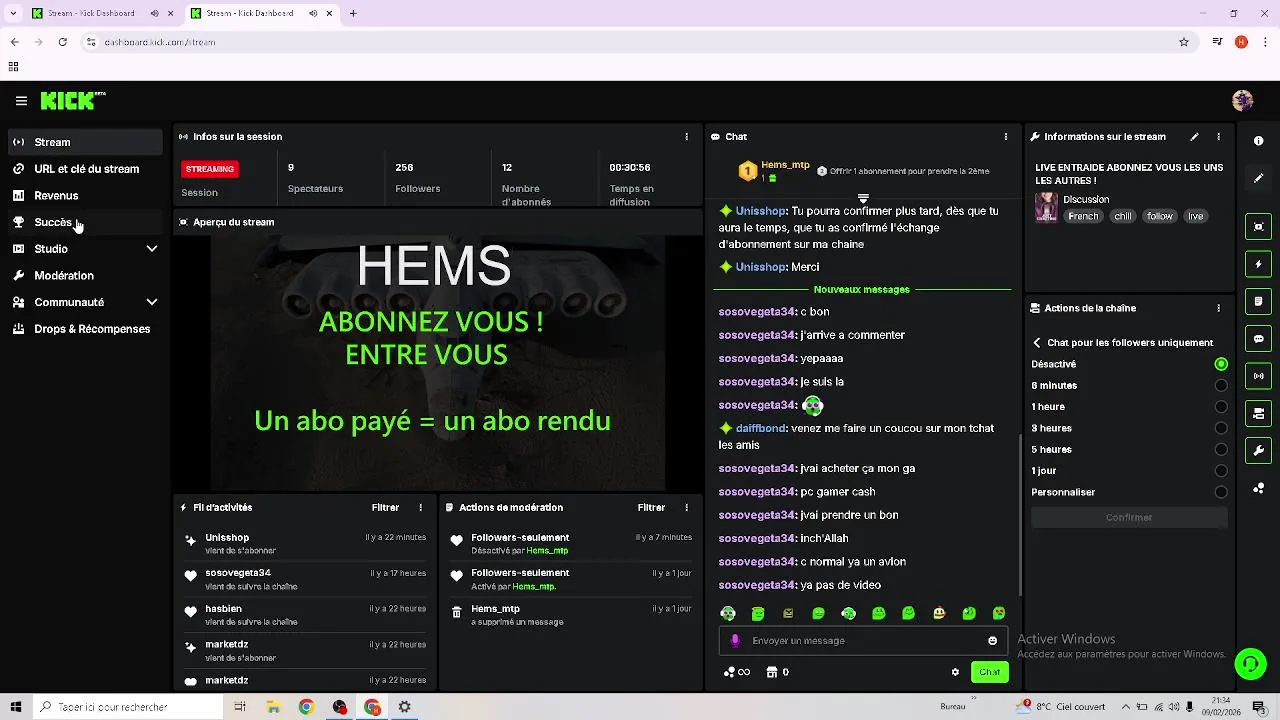
Task: Edit stream info via header pencil icon
Action: pos(1194,137)
